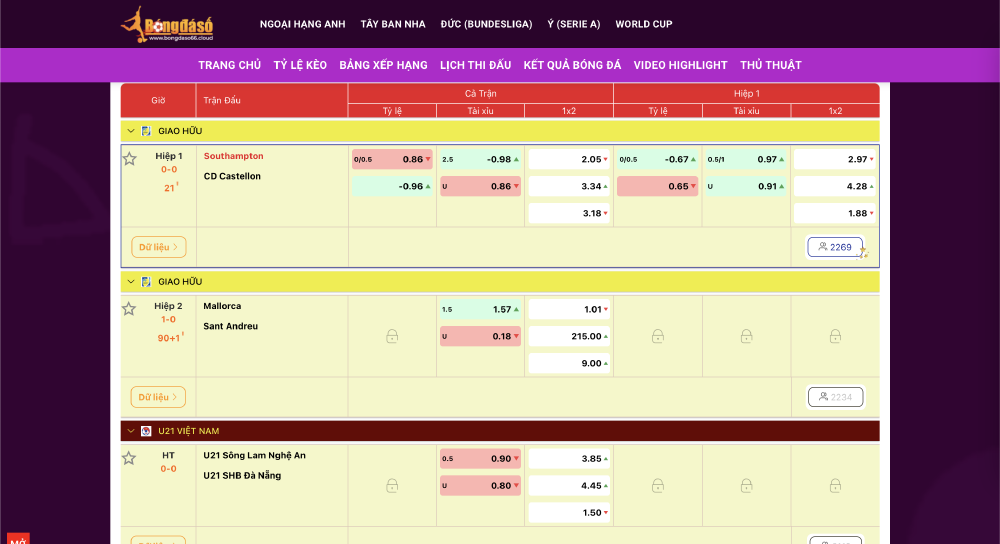Click the Southampton team name
The height and width of the screenshot is (544, 1000).
click(x=233, y=156)
